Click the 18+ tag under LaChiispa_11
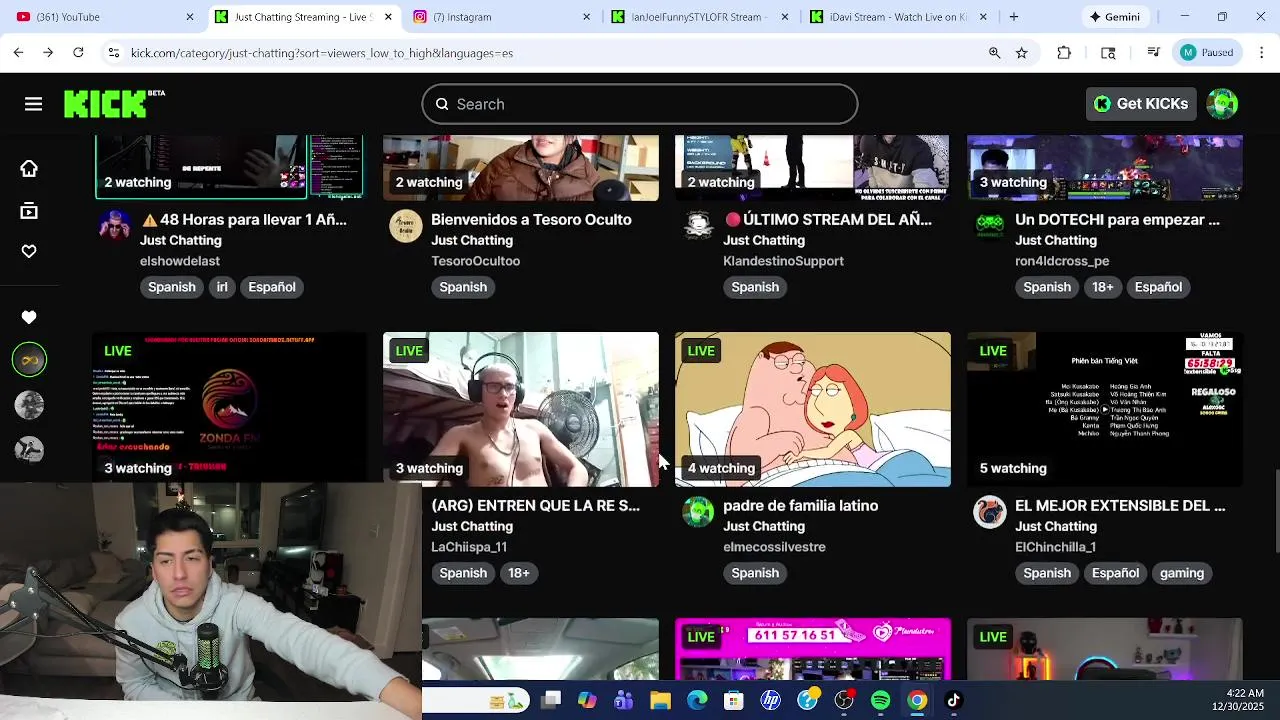The width and height of the screenshot is (1280, 720). pos(518,573)
